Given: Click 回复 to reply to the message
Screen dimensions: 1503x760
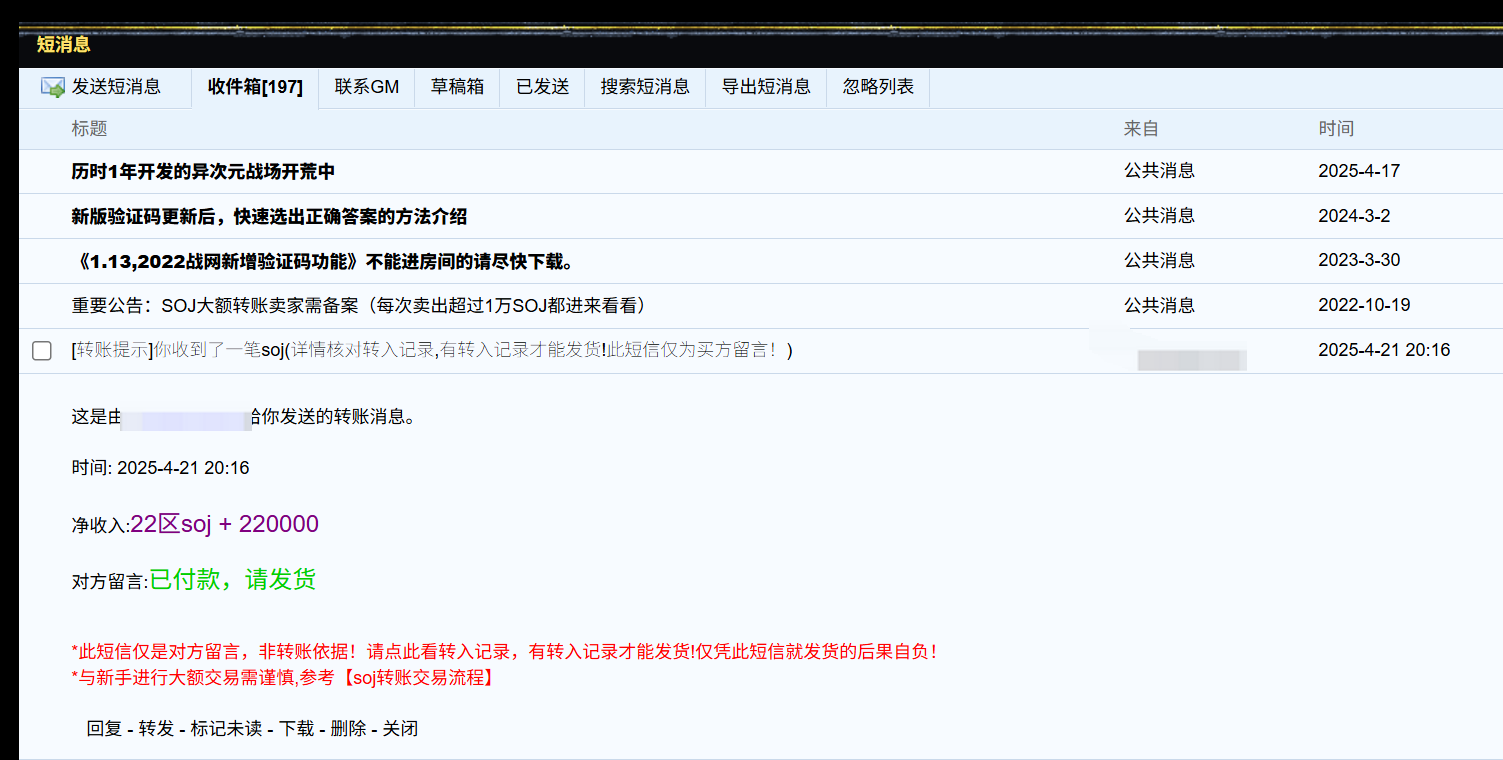Looking at the screenshot, I should tap(104, 729).
